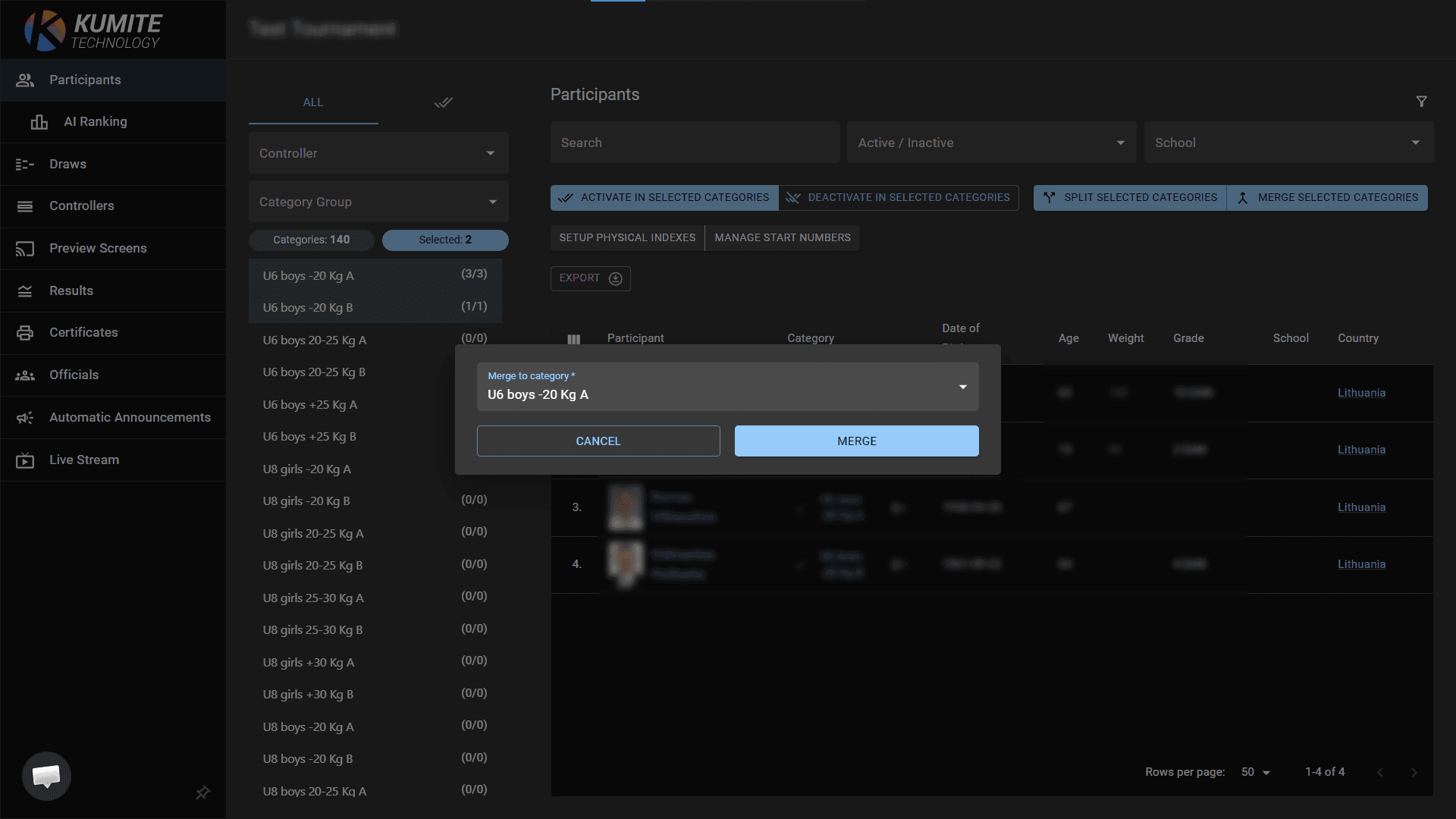The width and height of the screenshot is (1456, 819).
Task: Open Lithuania country link for first participant
Action: click(x=1361, y=392)
